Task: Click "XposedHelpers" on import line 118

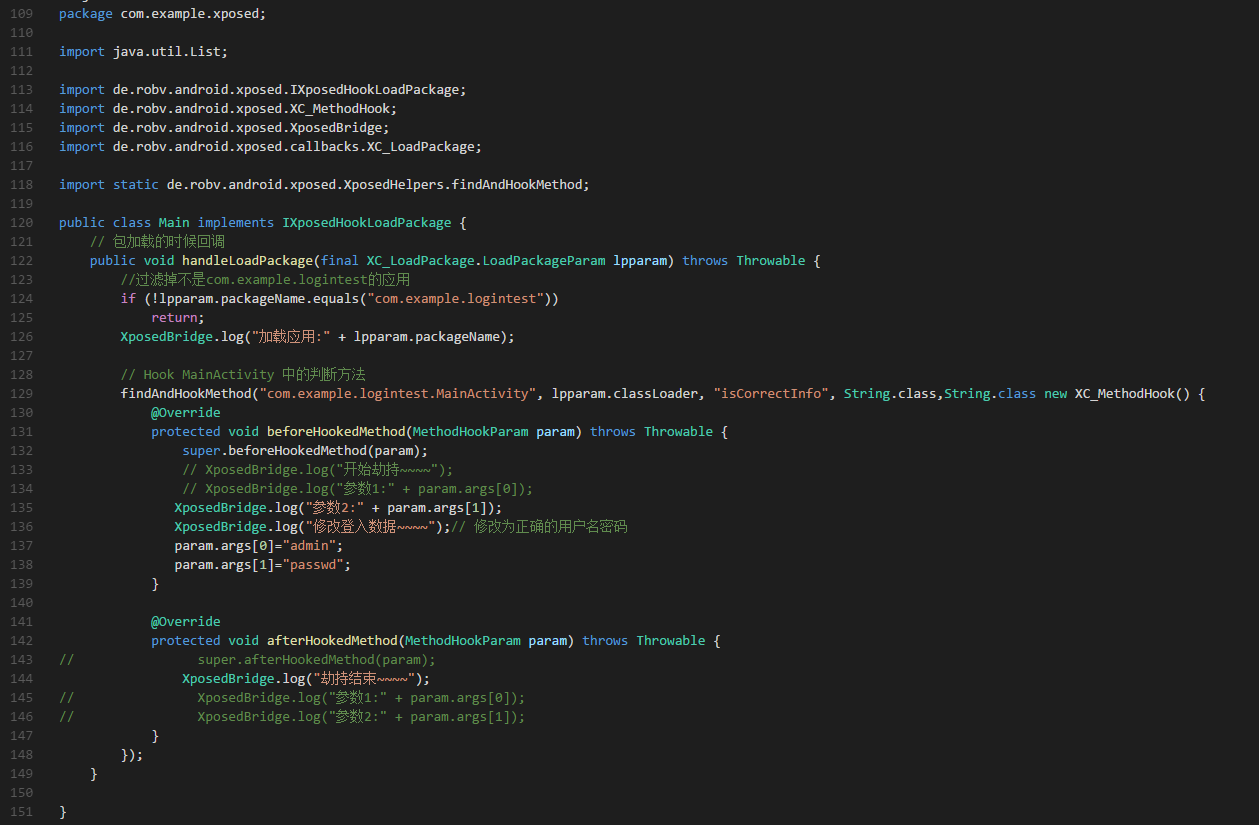Action: [x=394, y=185]
